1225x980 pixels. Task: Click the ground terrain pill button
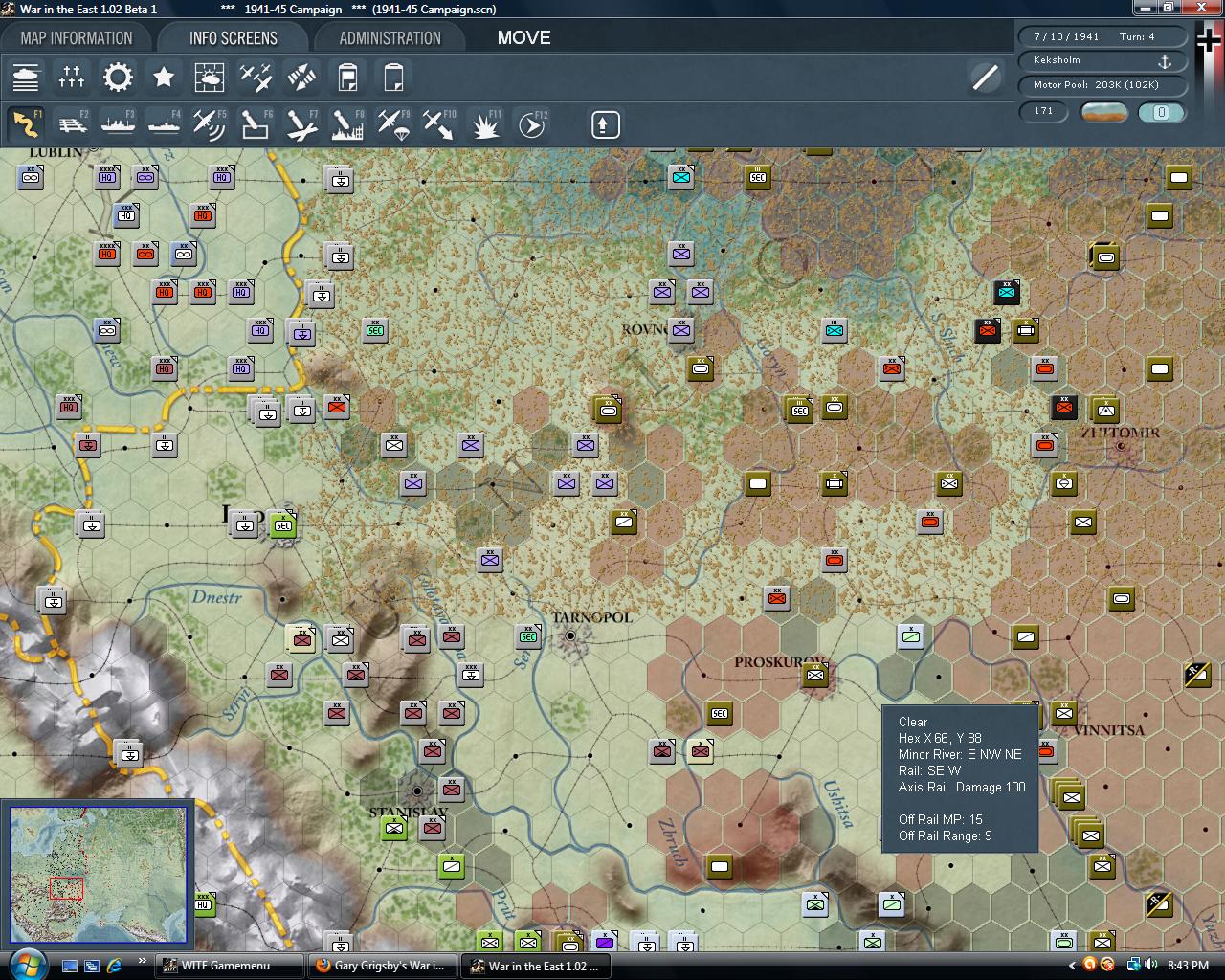[x=1103, y=112]
